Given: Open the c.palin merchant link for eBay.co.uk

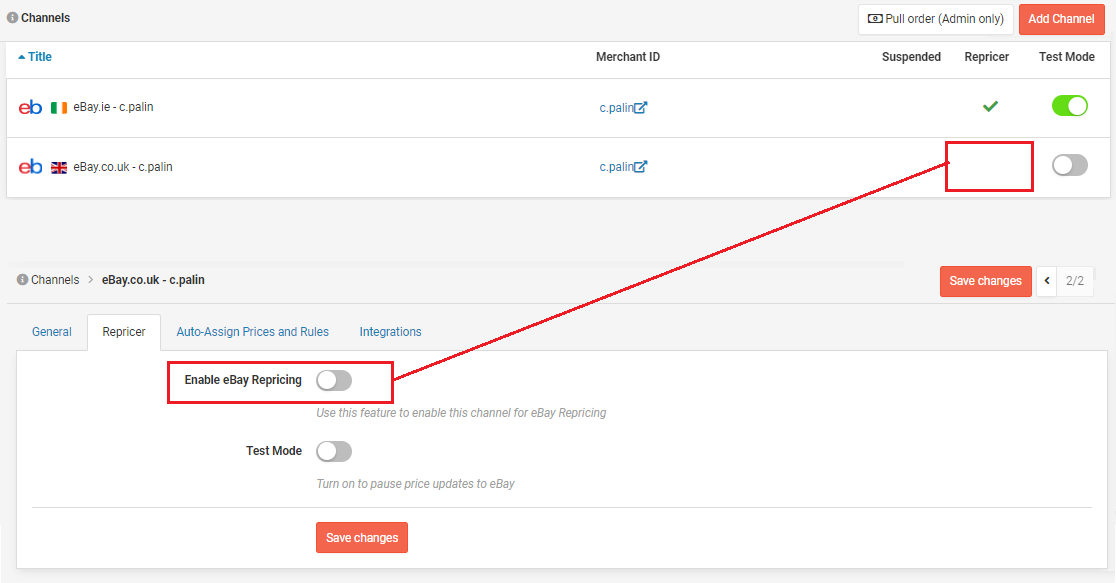Looking at the screenshot, I should tap(616, 167).
